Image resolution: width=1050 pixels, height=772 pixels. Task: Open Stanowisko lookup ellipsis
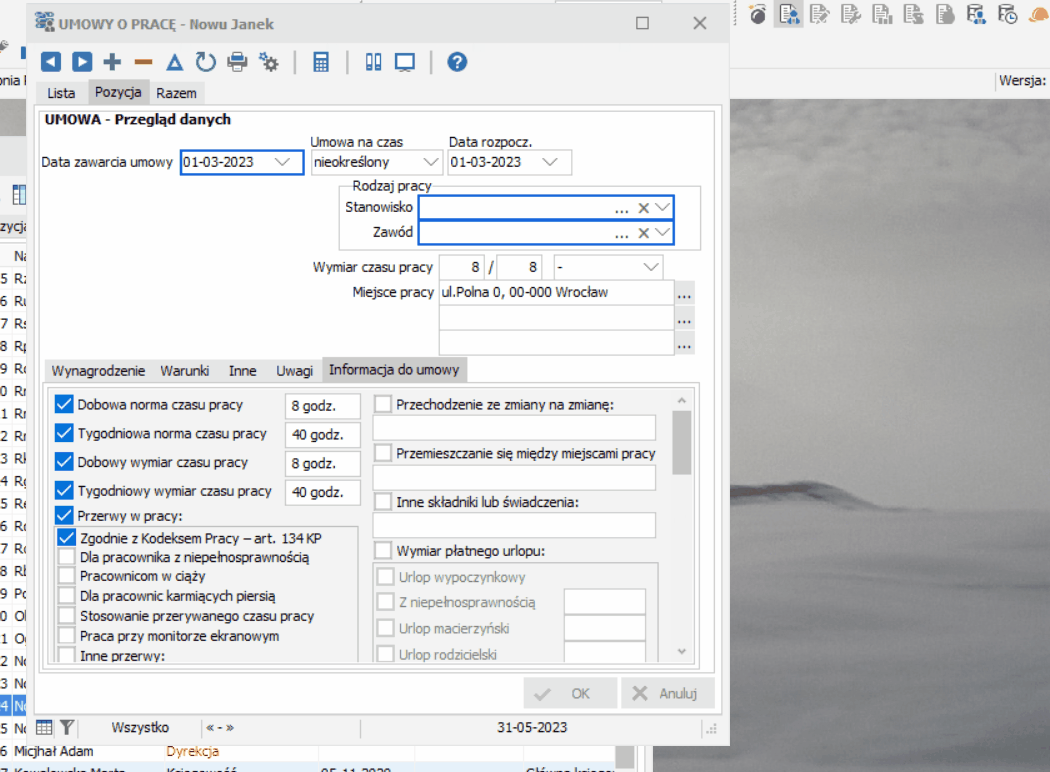(621, 210)
